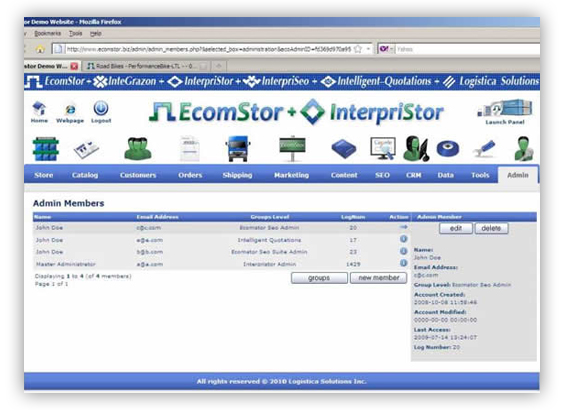Click the Shipping blue truck icon
The width and height of the screenshot is (564, 410).
click(237, 148)
